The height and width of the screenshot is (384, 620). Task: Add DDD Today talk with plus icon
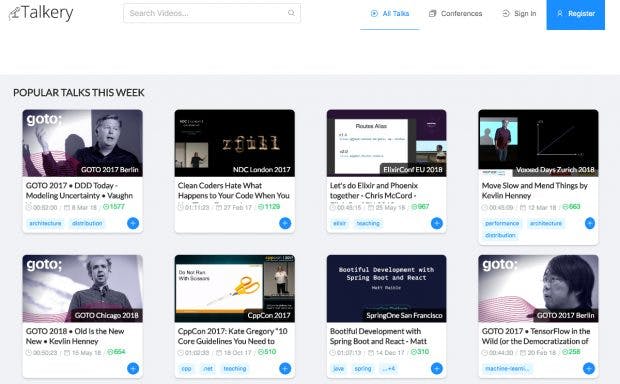coord(133,223)
